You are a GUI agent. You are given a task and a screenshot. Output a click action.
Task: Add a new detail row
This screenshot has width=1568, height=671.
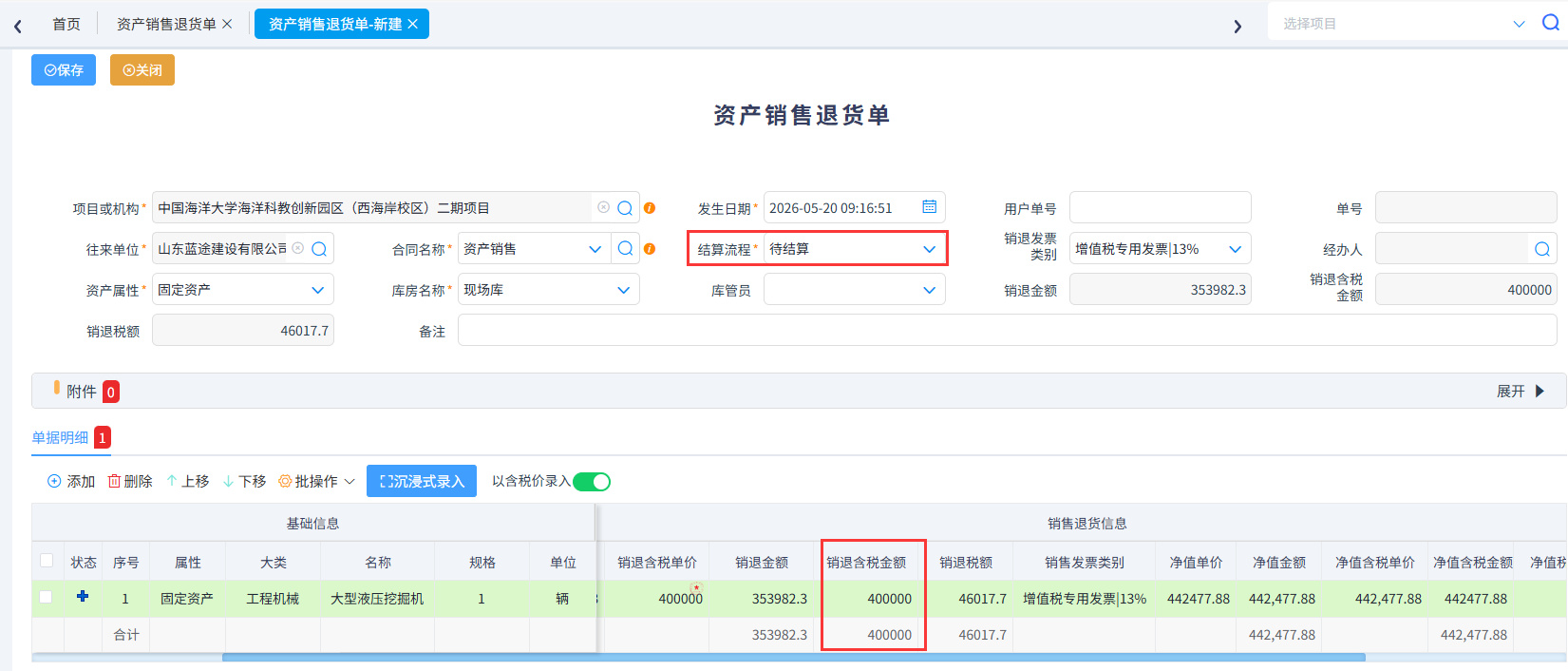tap(71, 481)
